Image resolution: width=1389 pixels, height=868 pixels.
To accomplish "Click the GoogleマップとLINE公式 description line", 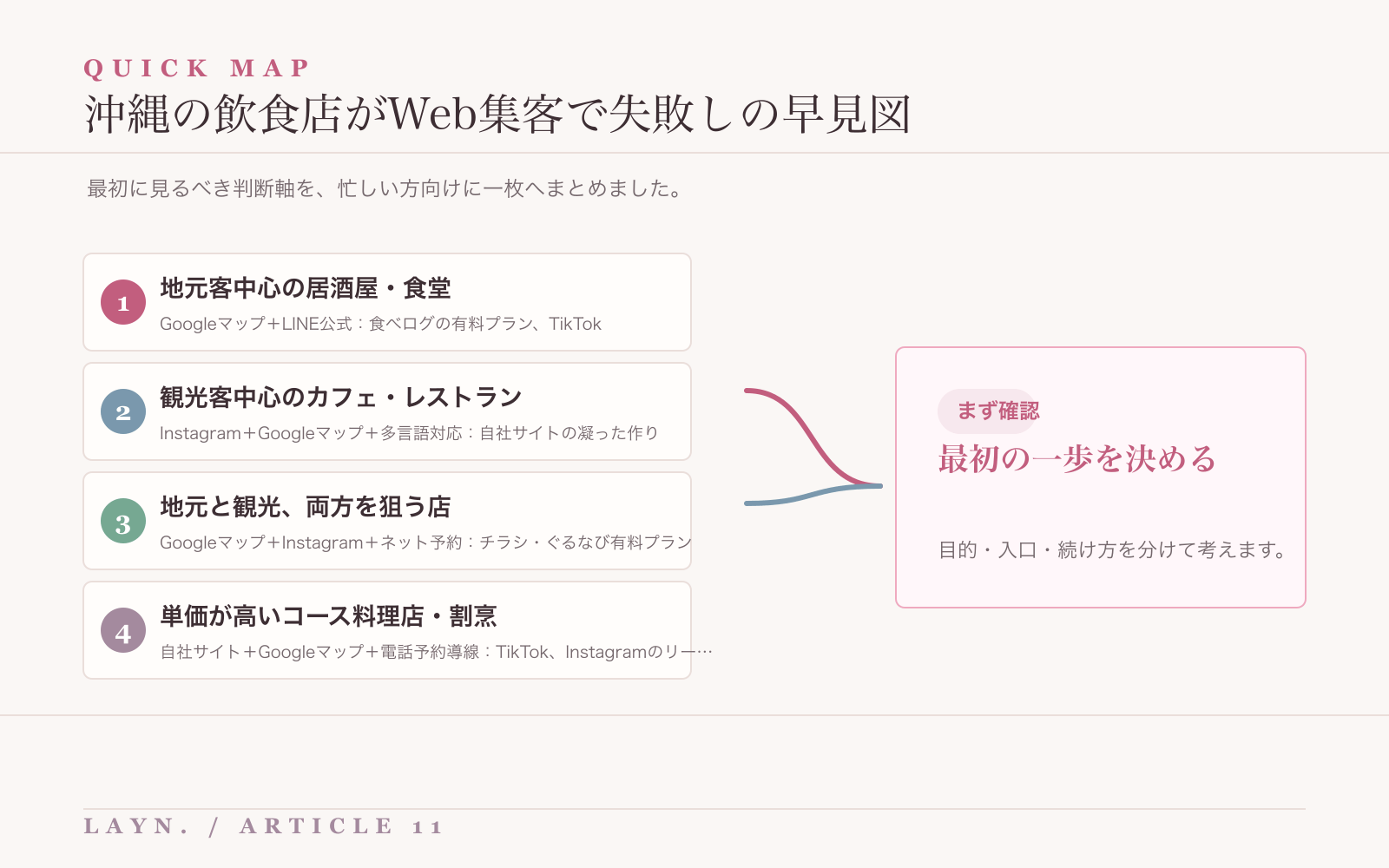I will 380,324.
